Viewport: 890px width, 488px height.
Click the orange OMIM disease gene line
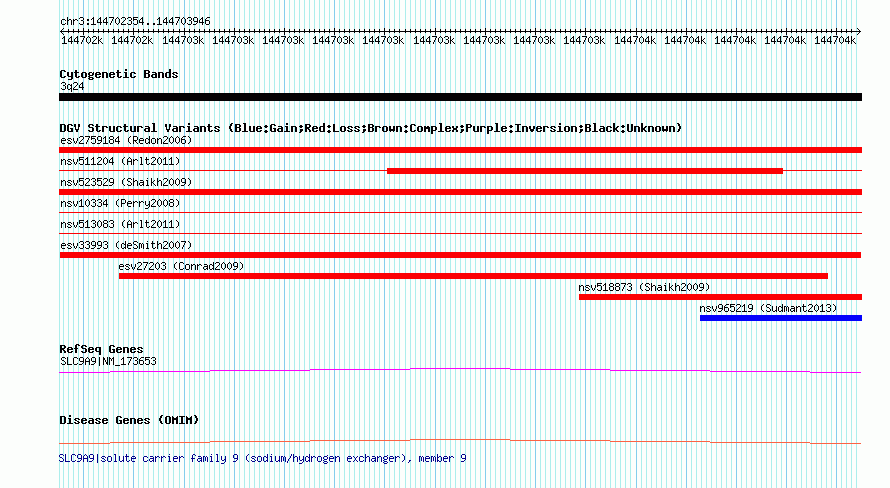pos(460,441)
